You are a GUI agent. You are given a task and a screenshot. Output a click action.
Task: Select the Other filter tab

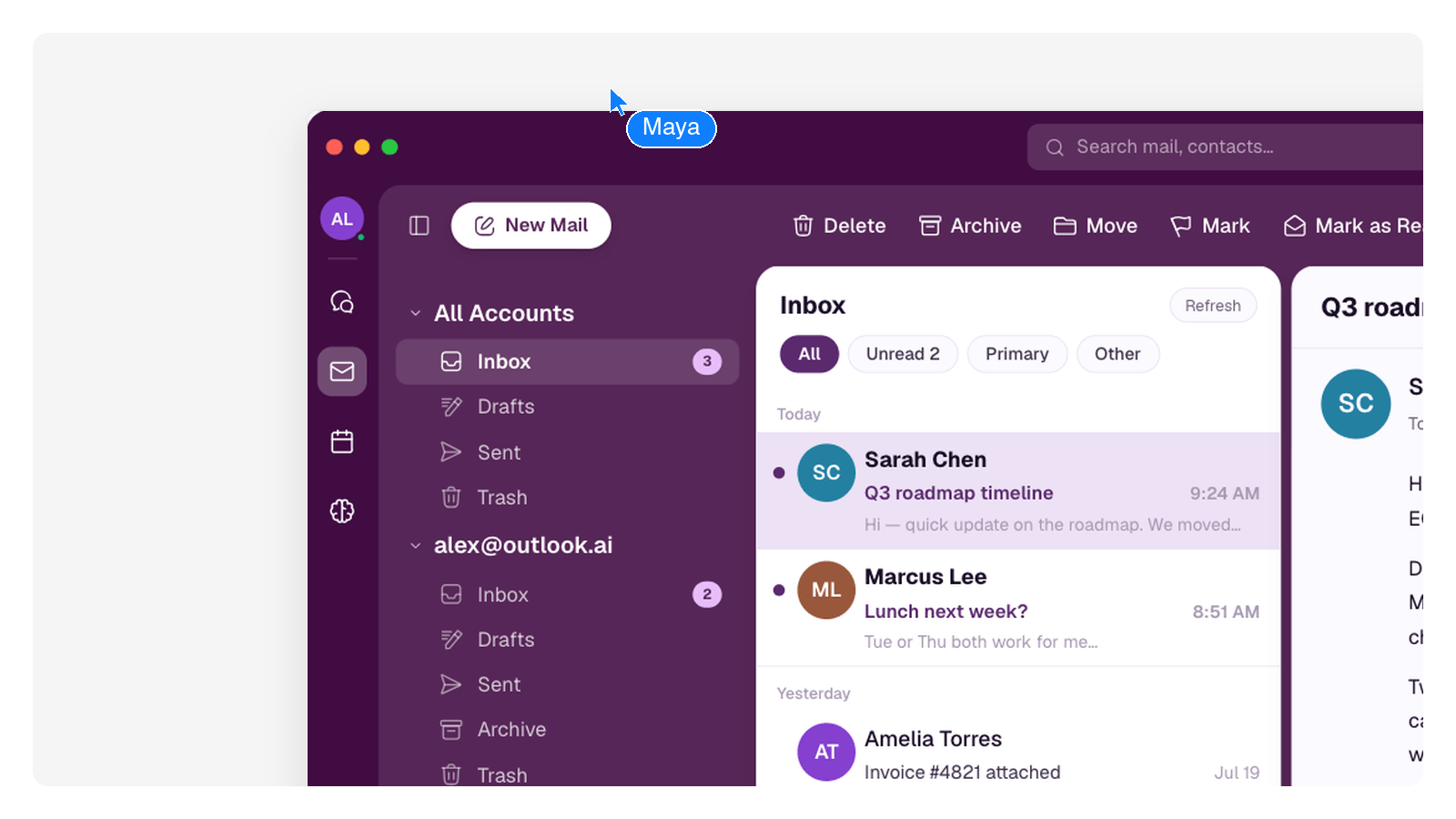coord(1117,354)
